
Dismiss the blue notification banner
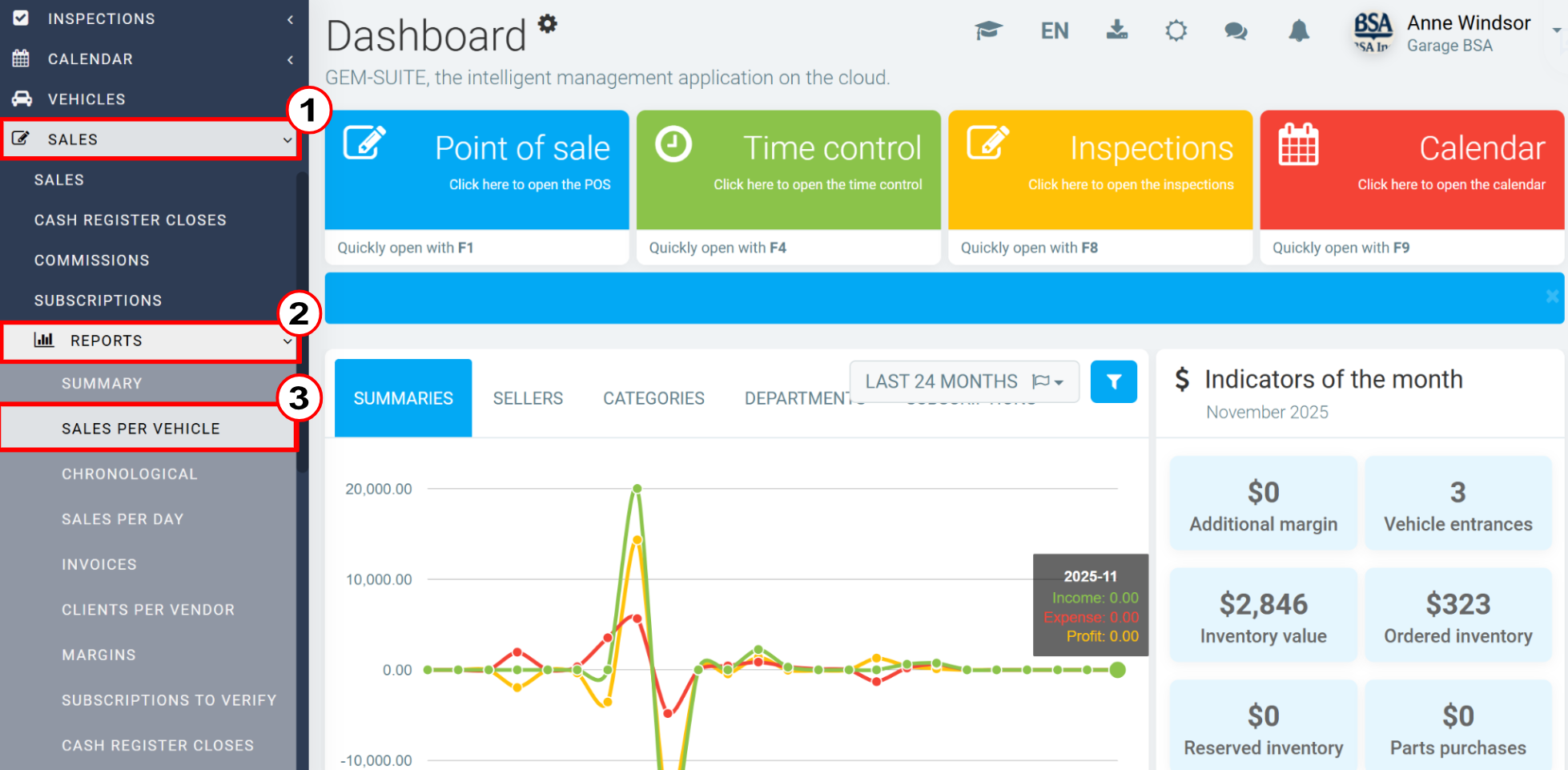pos(1552,296)
